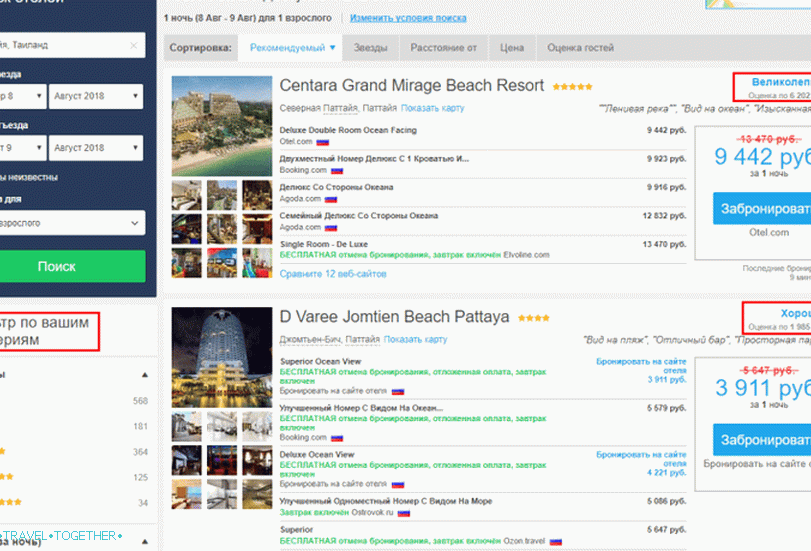Select Deluxe Double Room Ocean Facing offer from Otel.com
Image resolution: width=811 pixels, height=551 pixels.
[483, 136]
